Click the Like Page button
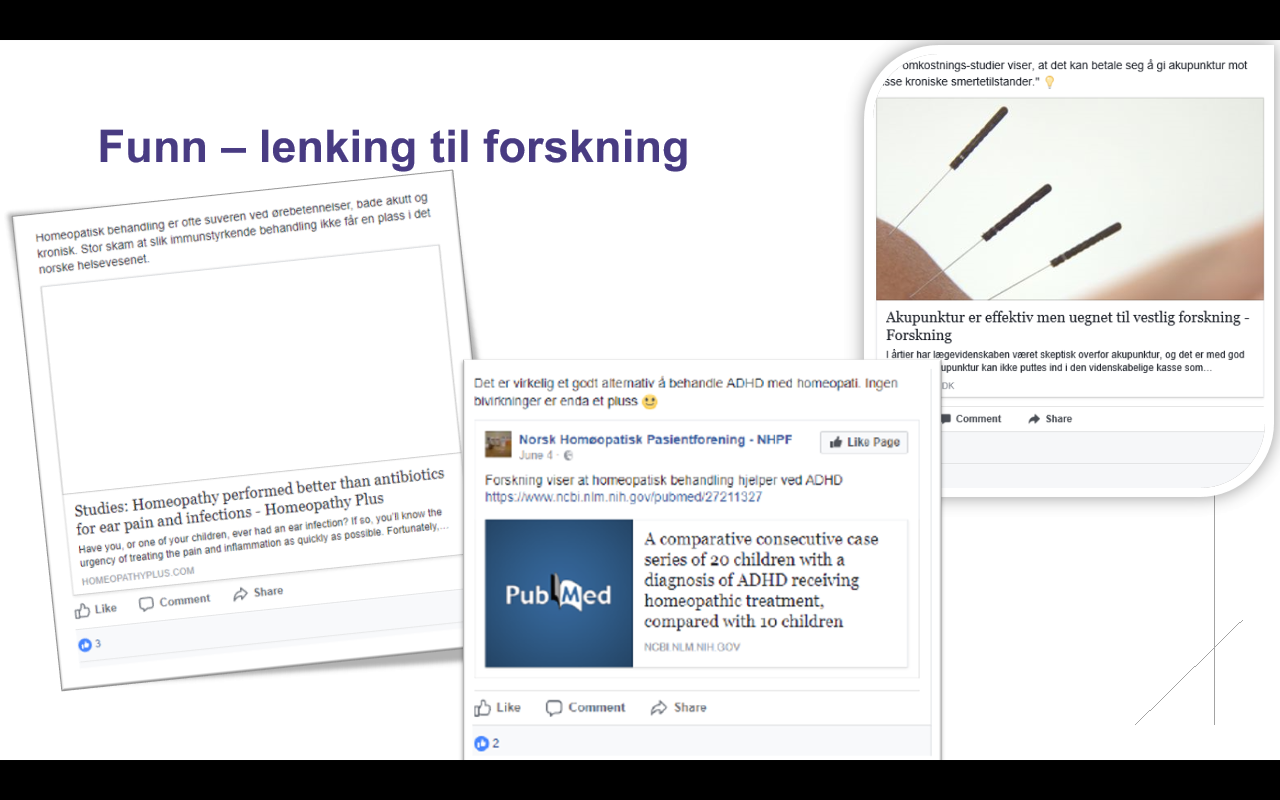This screenshot has width=1280, height=800. (x=864, y=442)
